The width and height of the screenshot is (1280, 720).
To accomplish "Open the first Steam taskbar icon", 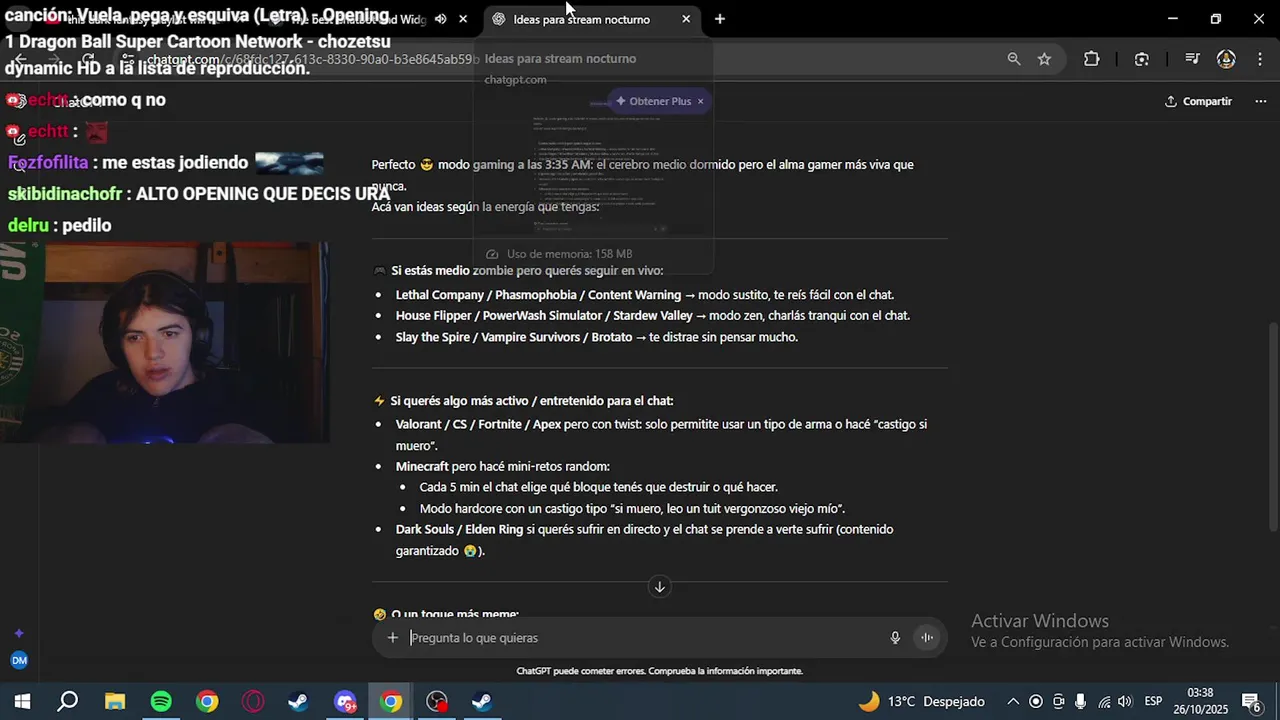I will (298, 701).
